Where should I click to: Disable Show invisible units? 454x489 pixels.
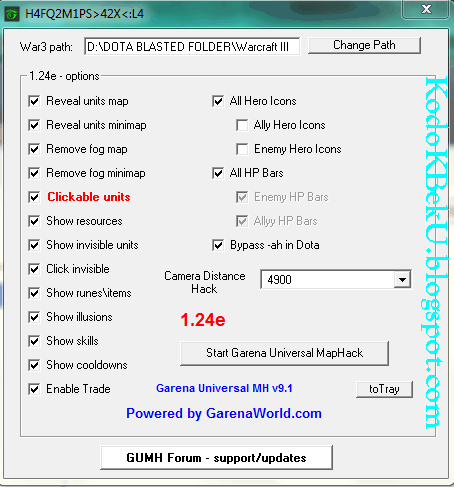tap(34, 245)
